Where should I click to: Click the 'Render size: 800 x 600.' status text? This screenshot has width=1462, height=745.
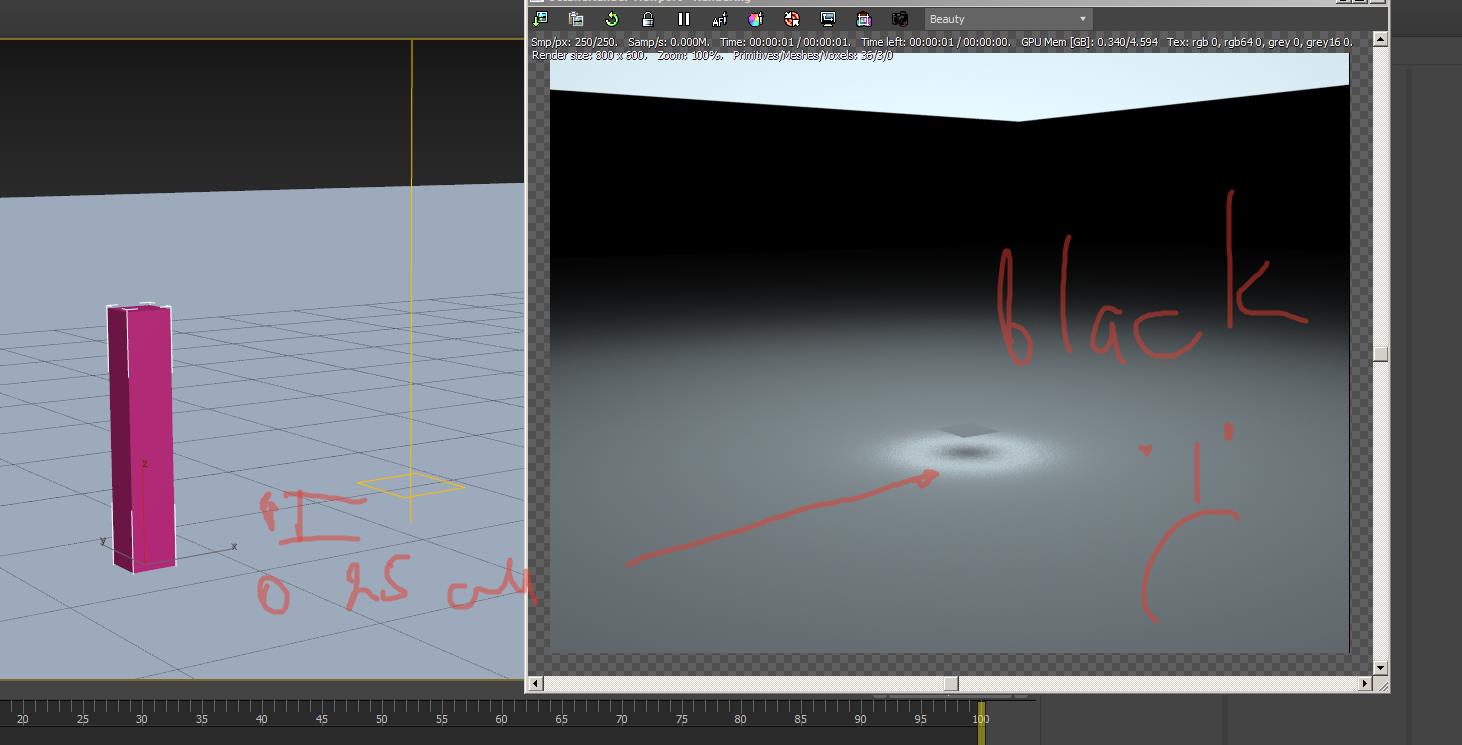tap(589, 56)
